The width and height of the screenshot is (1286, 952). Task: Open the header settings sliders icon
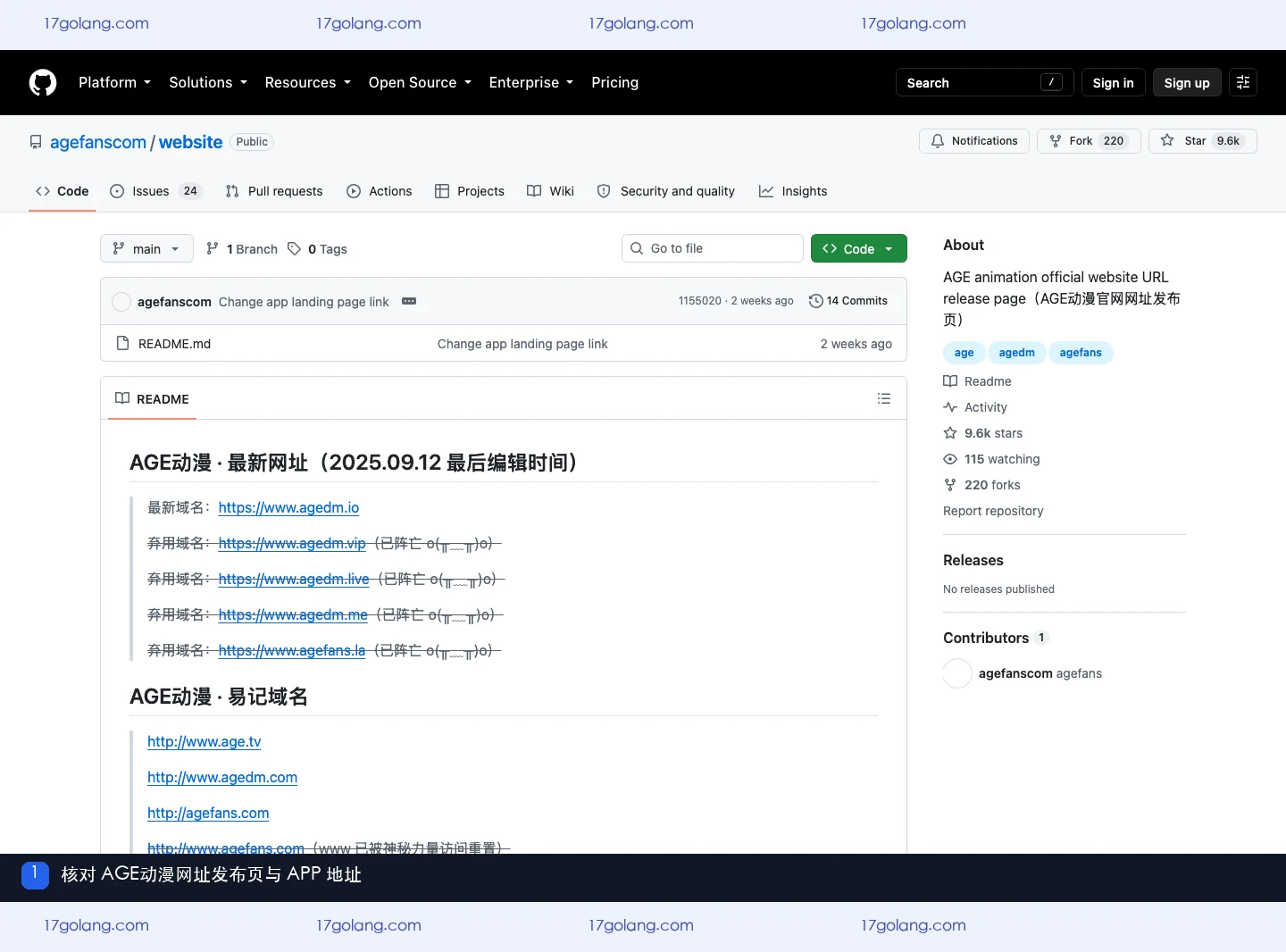[1243, 82]
